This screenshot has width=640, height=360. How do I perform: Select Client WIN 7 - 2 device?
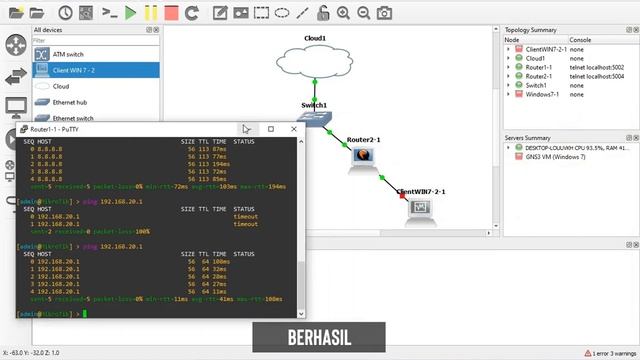click(x=96, y=70)
